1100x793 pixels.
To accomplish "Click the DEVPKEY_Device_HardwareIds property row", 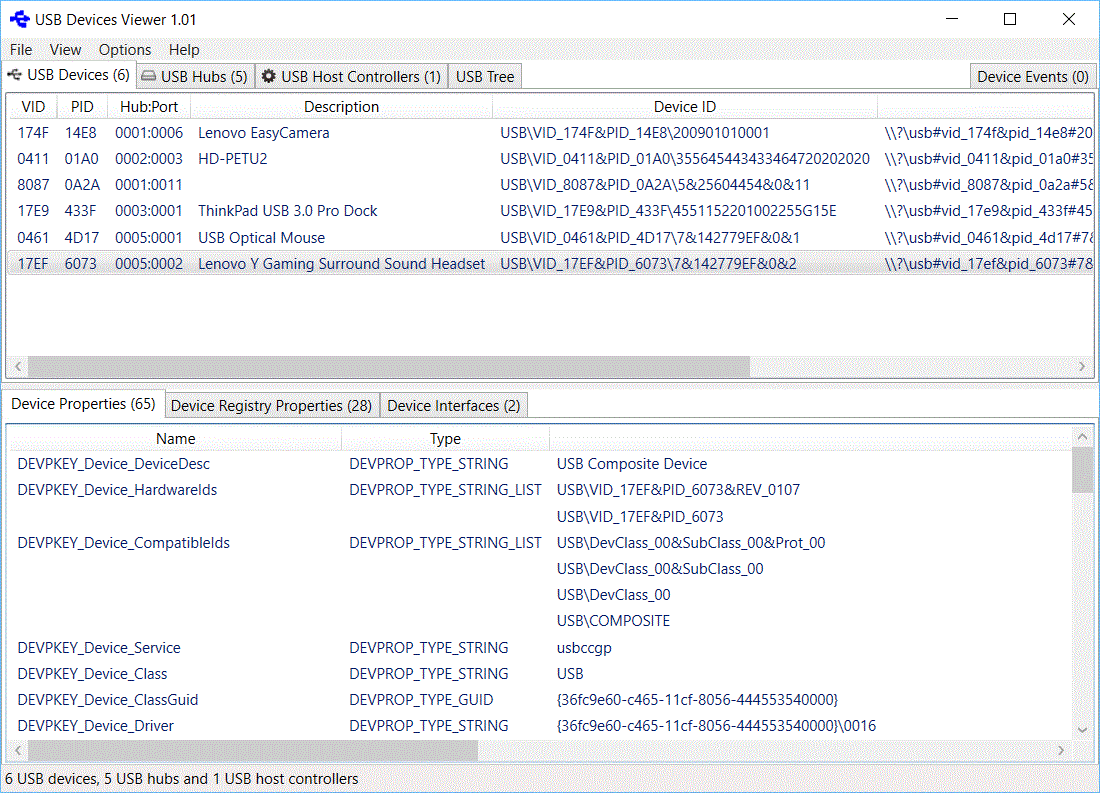I will 115,490.
